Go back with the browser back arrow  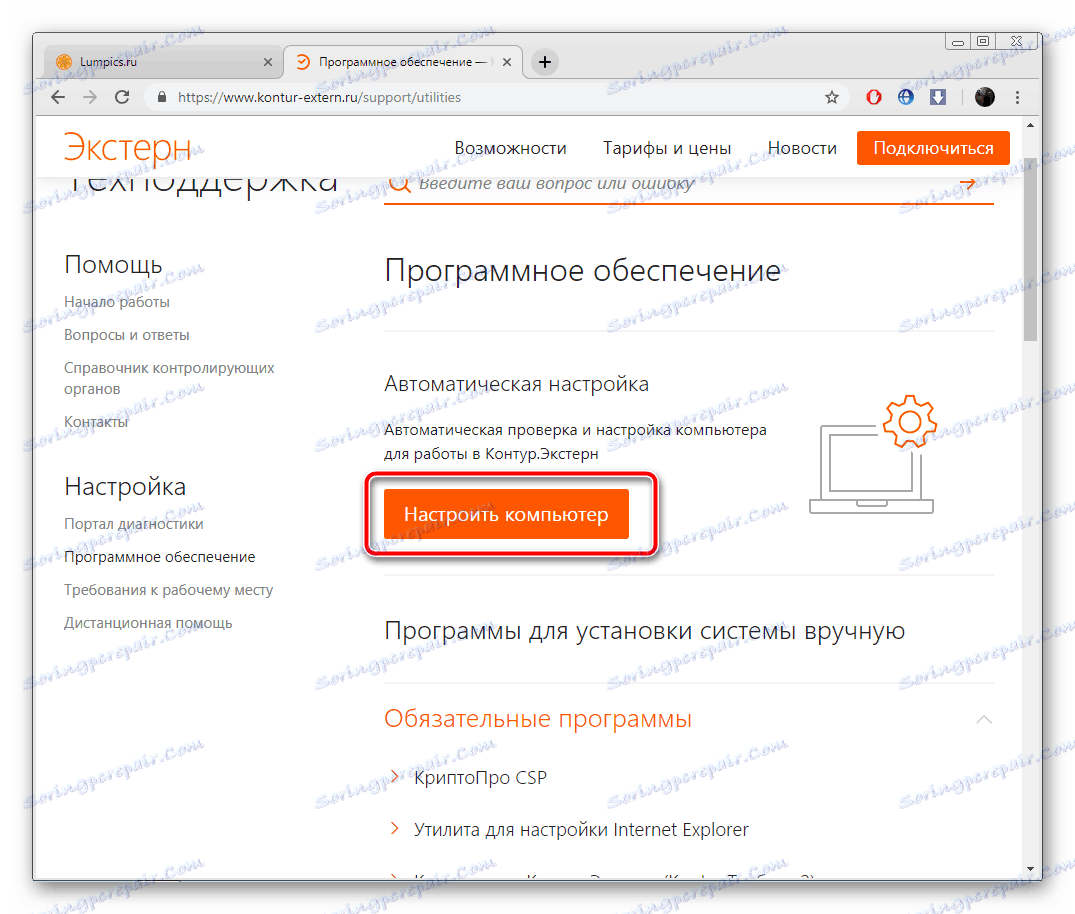[58, 97]
